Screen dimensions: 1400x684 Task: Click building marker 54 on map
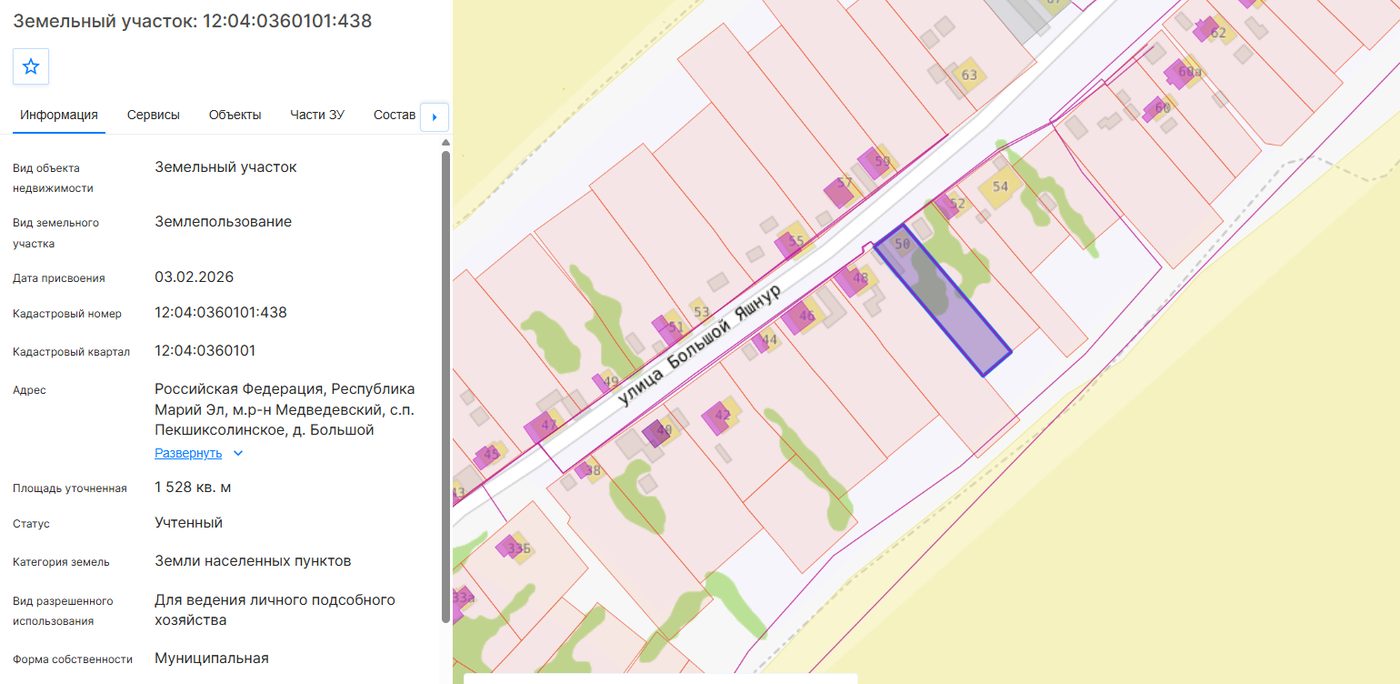(999, 187)
